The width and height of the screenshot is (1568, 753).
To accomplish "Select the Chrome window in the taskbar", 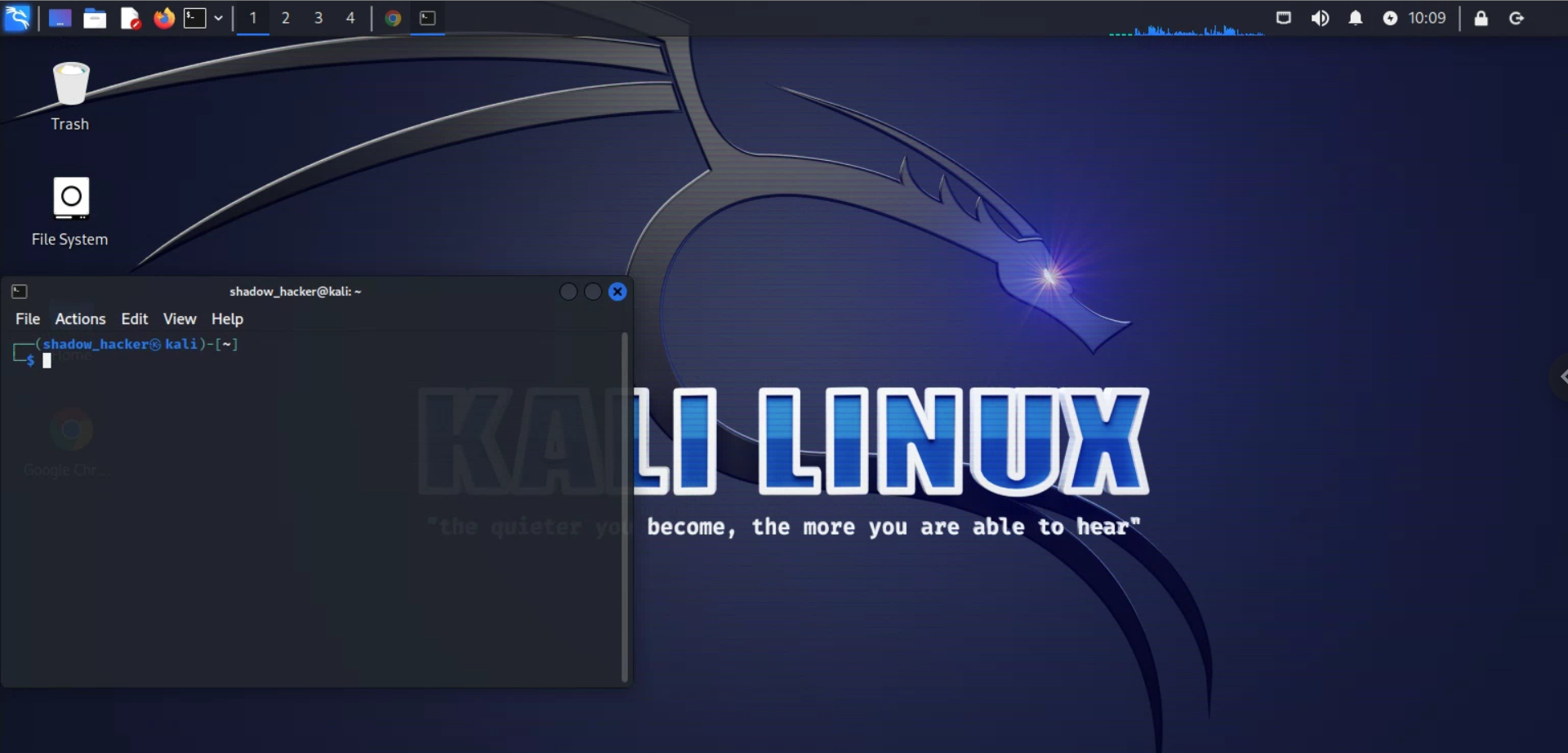I will (x=393, y=18).
